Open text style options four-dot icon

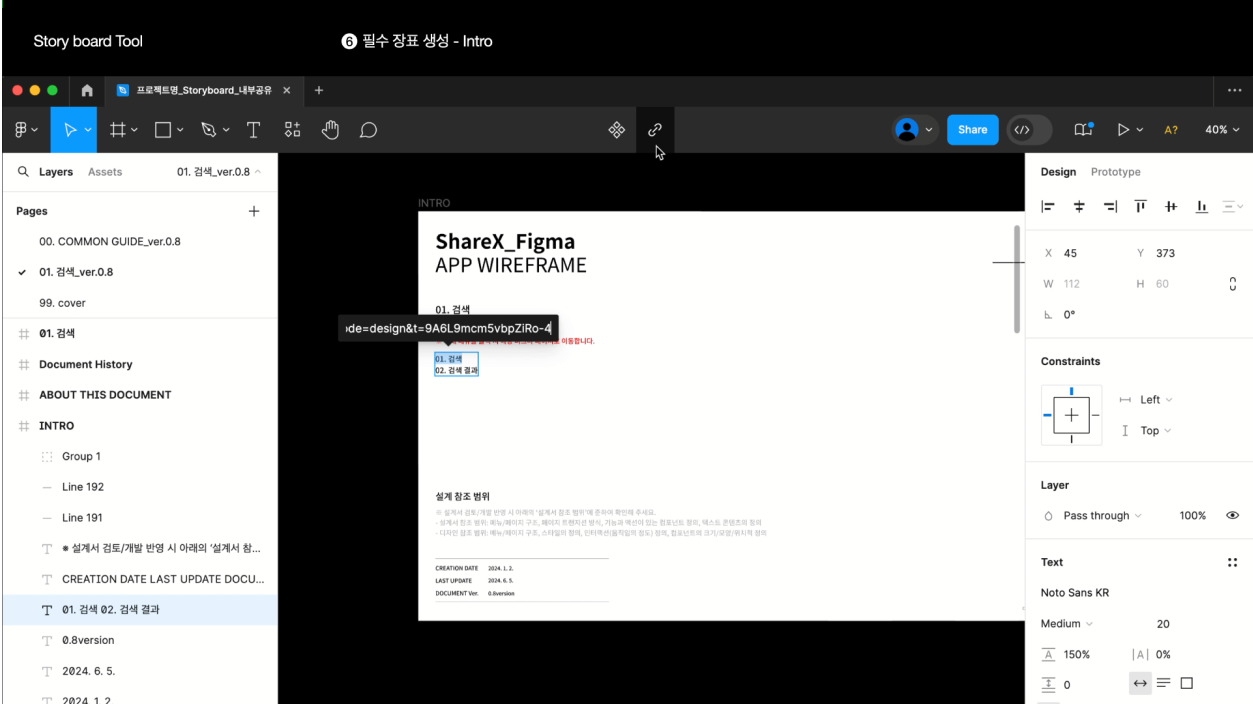tap(1232, 562)
